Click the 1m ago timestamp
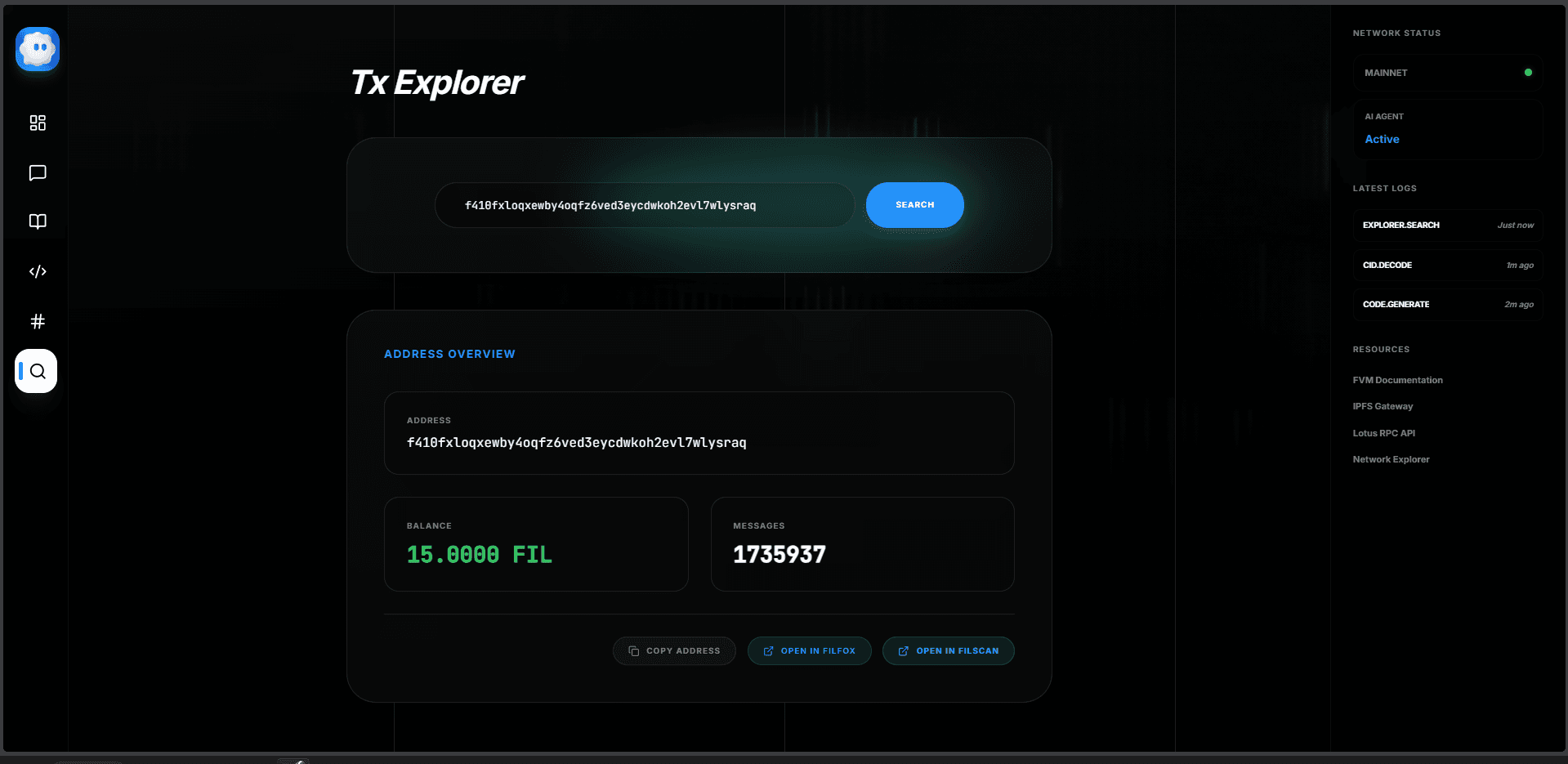The image size is (1568, 764). point(1520,266)
